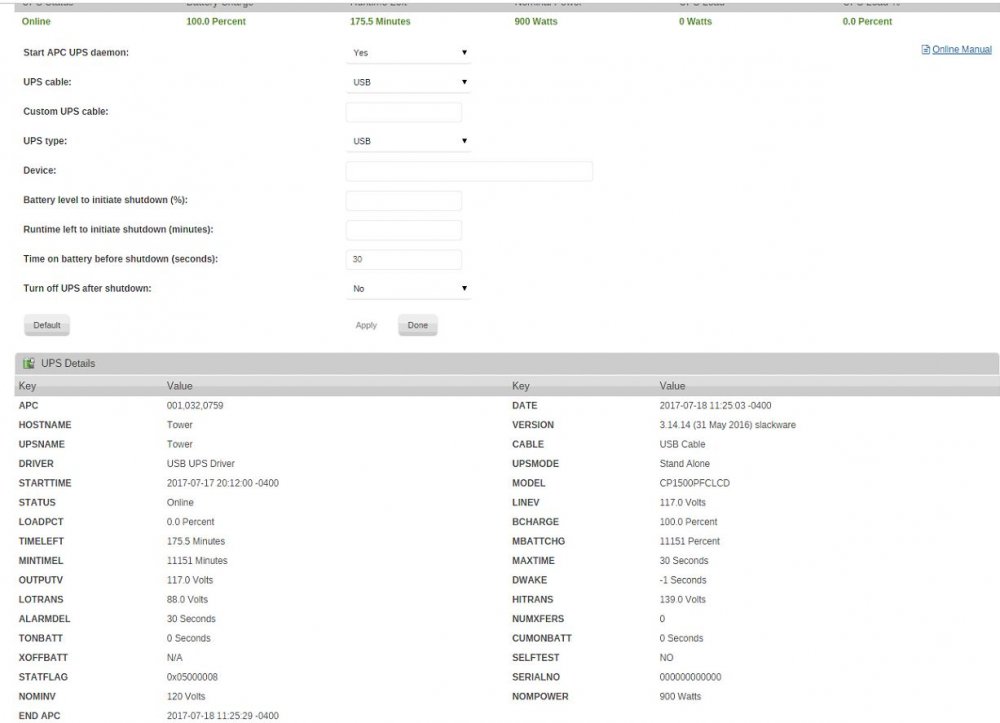1000x723 pixels.
Task: Click the STARTTIME value 2017-07-17 20:12:00
Action: click(223, 483)
